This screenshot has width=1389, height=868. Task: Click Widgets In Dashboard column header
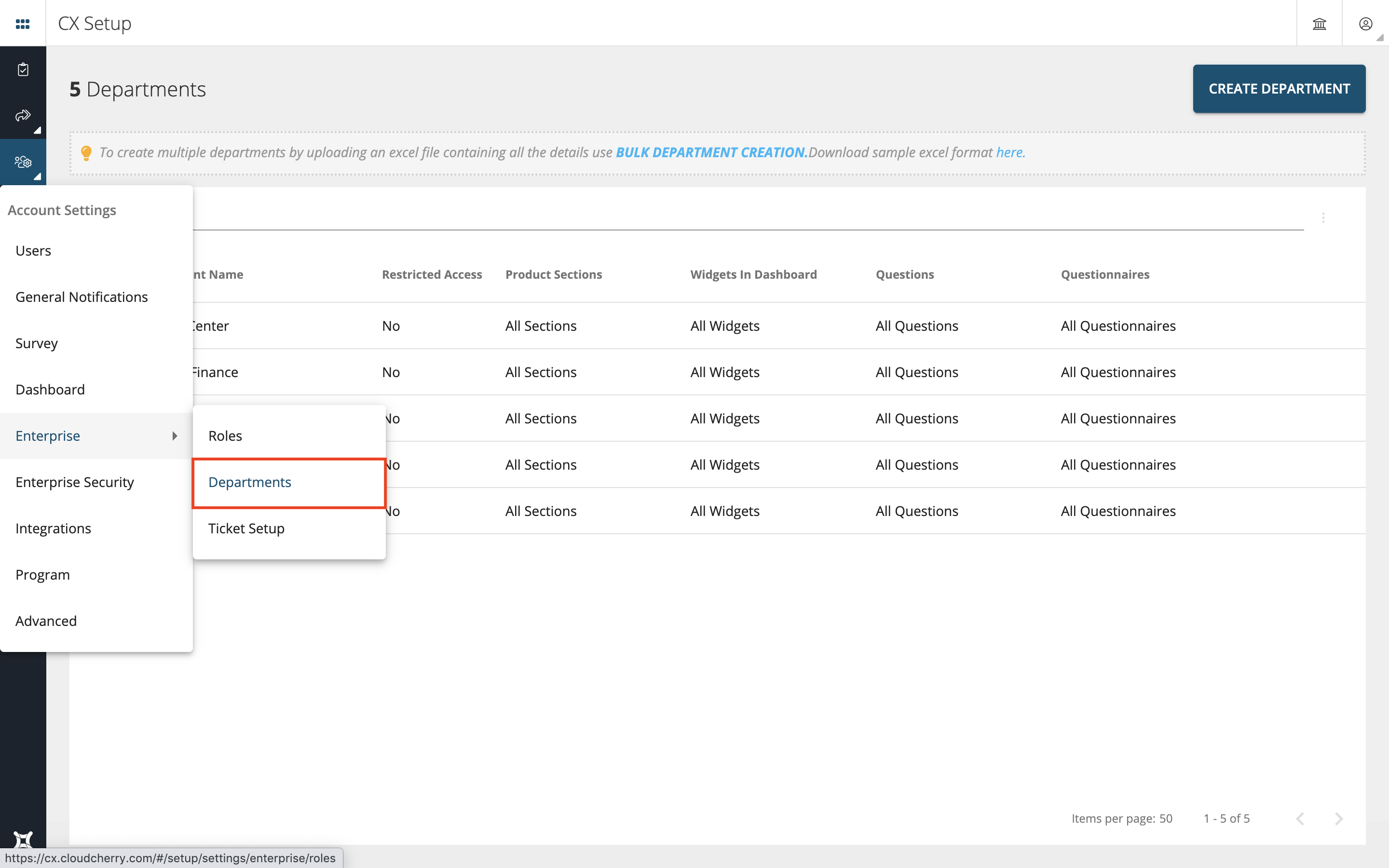click(753, 274)
